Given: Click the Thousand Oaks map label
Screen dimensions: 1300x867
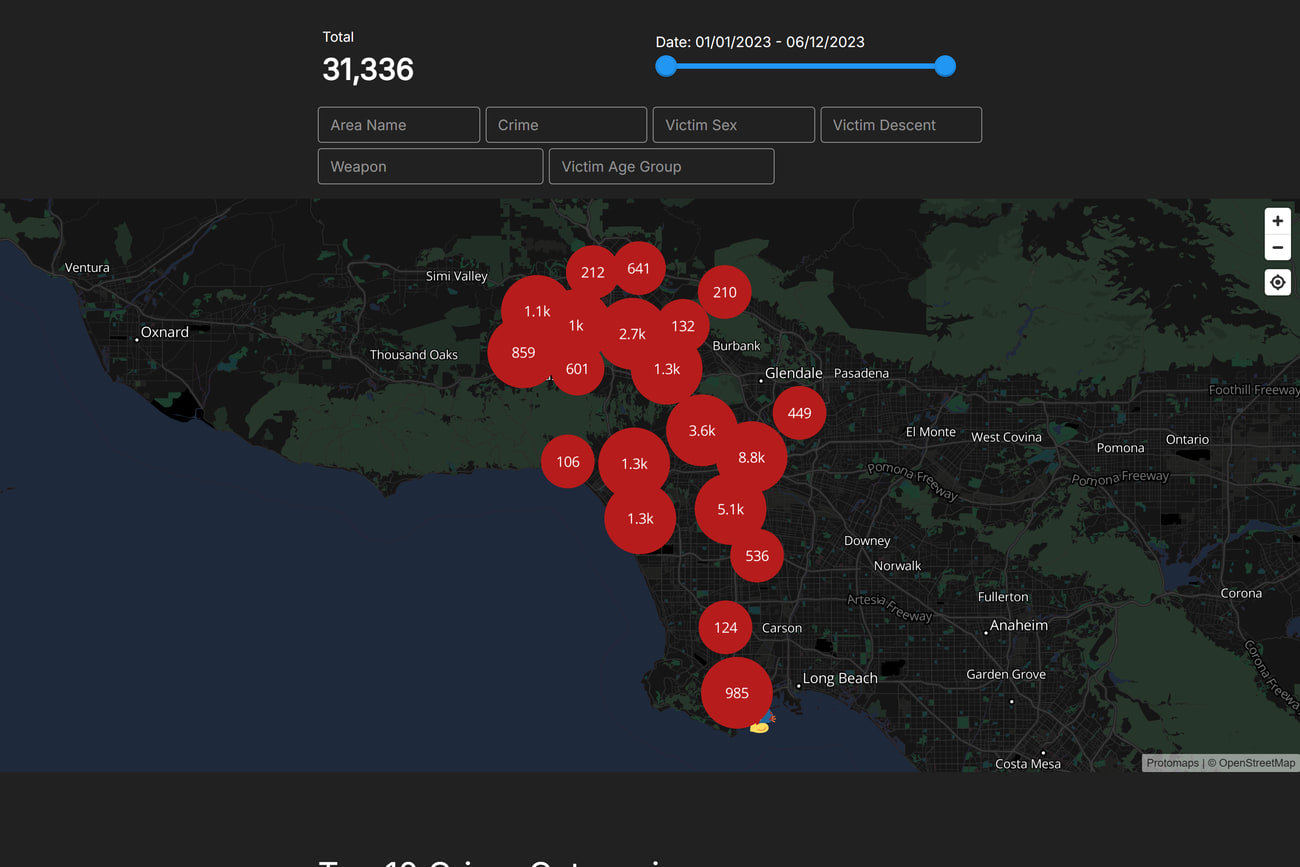Looking at the screenshot, I should (x=414, y=355).
